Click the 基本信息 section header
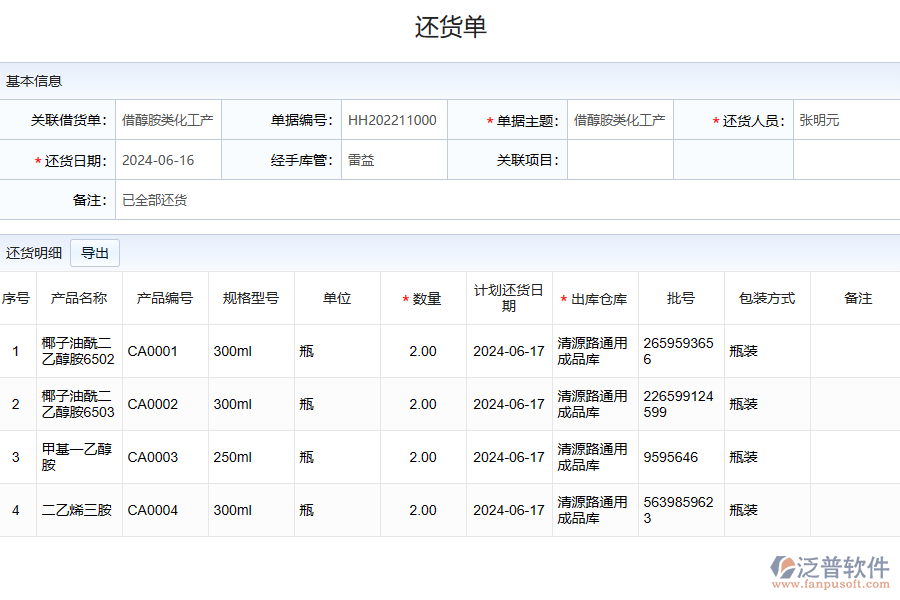This screenshot has width=900, height=600. (32, 81)
